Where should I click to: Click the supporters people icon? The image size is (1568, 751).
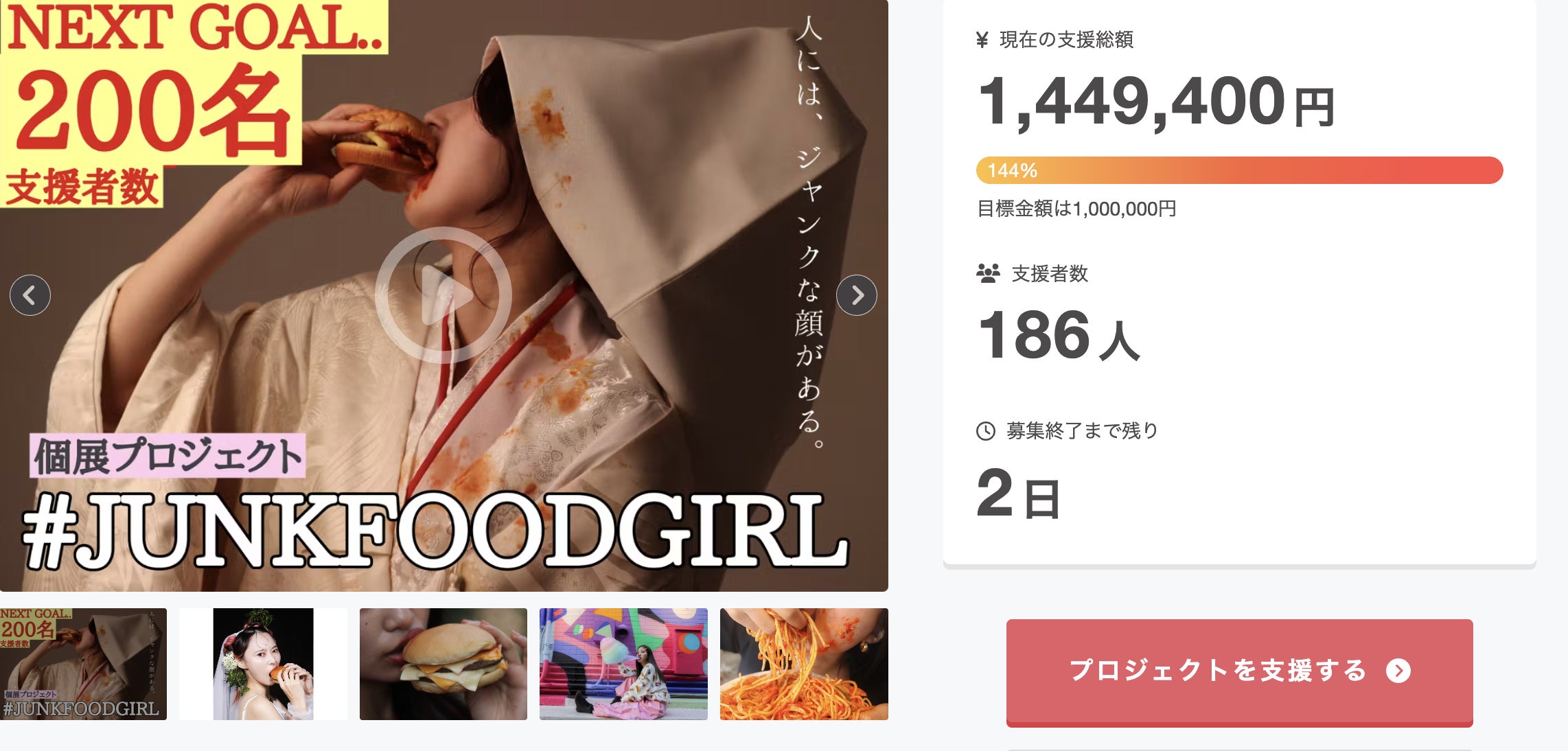(988, 273)
